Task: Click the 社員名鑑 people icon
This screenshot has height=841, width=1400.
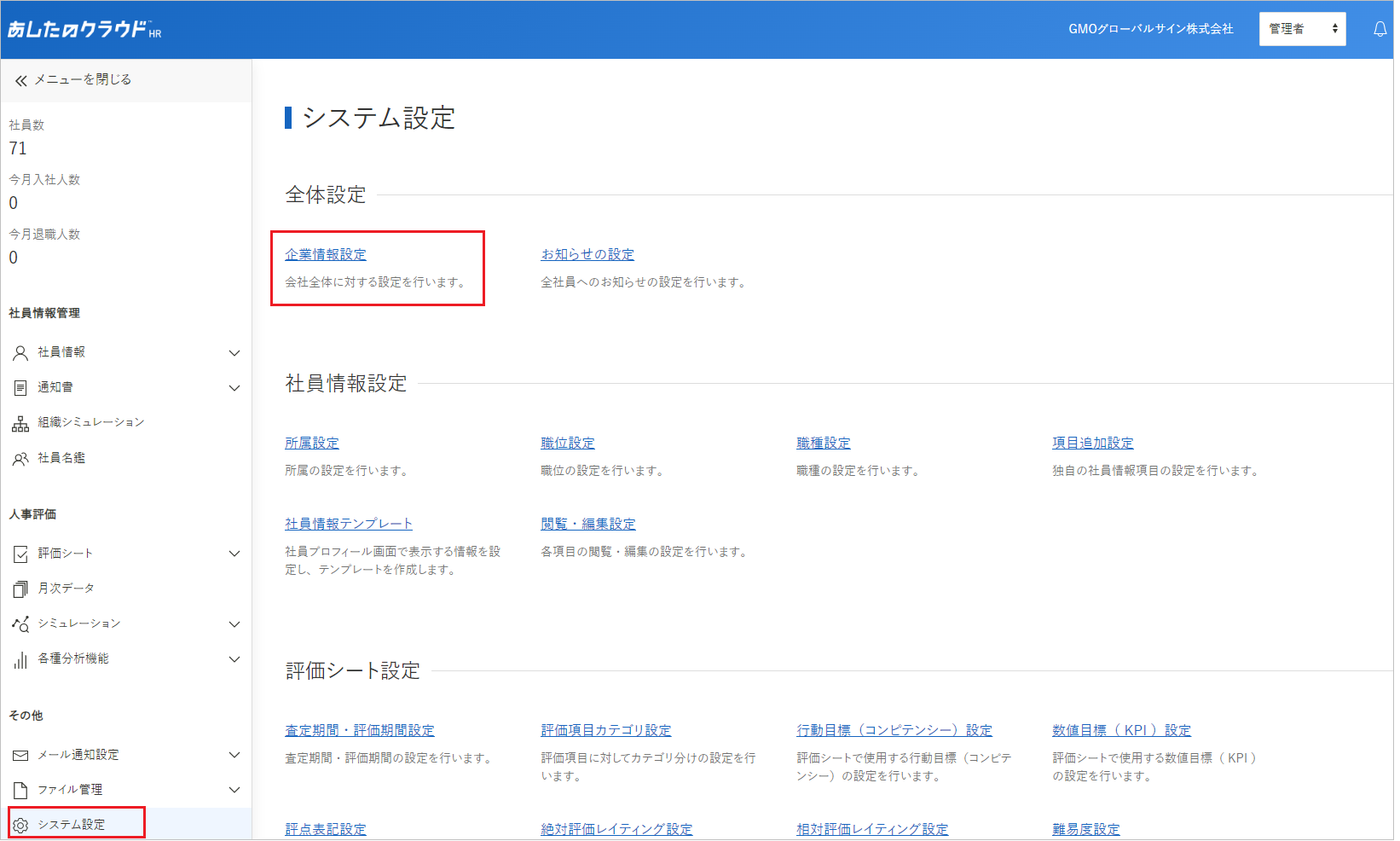Action: pos(20,459)
